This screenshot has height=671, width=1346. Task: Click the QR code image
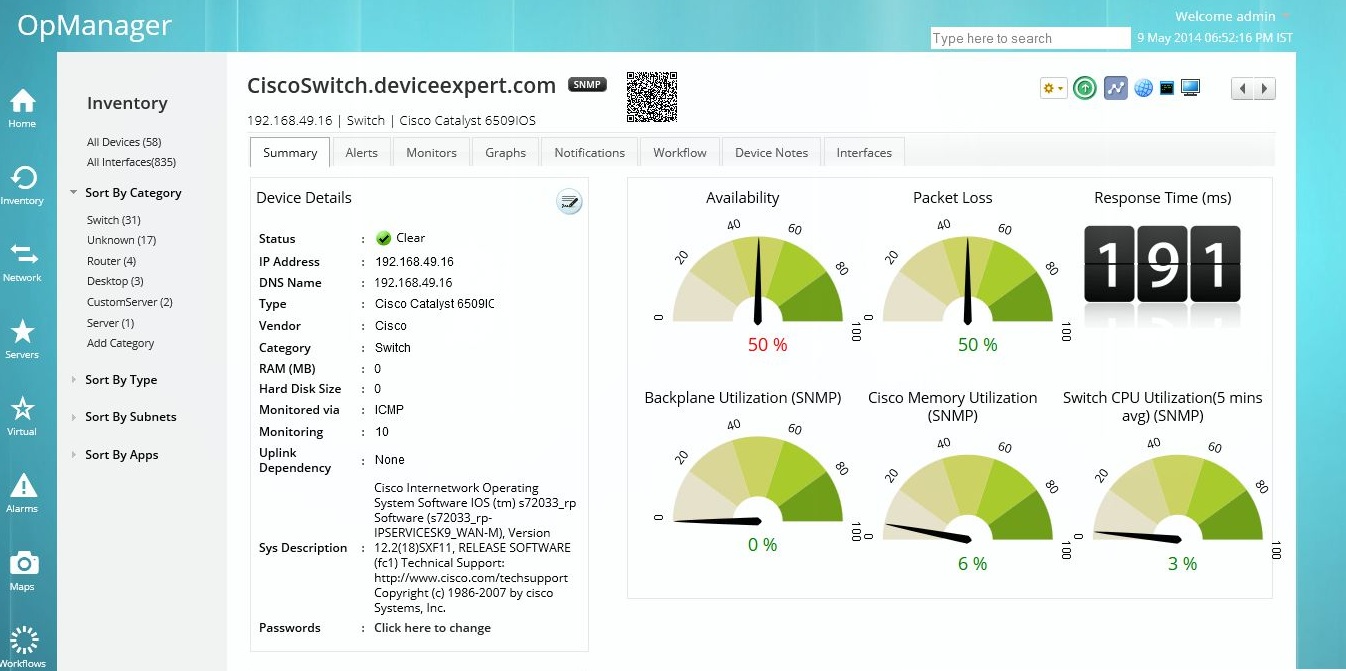(652, 97)
